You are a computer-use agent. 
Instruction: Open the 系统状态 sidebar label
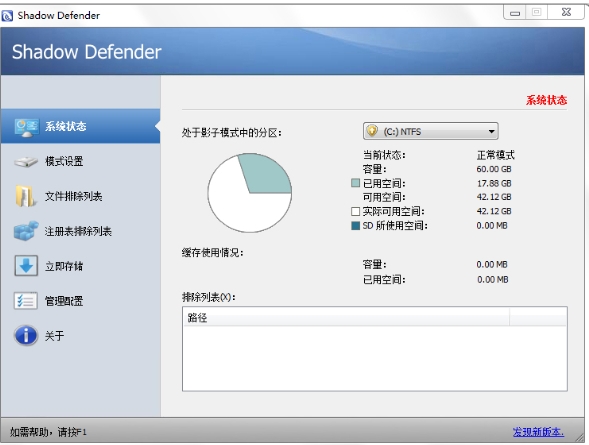click(66, 126)
